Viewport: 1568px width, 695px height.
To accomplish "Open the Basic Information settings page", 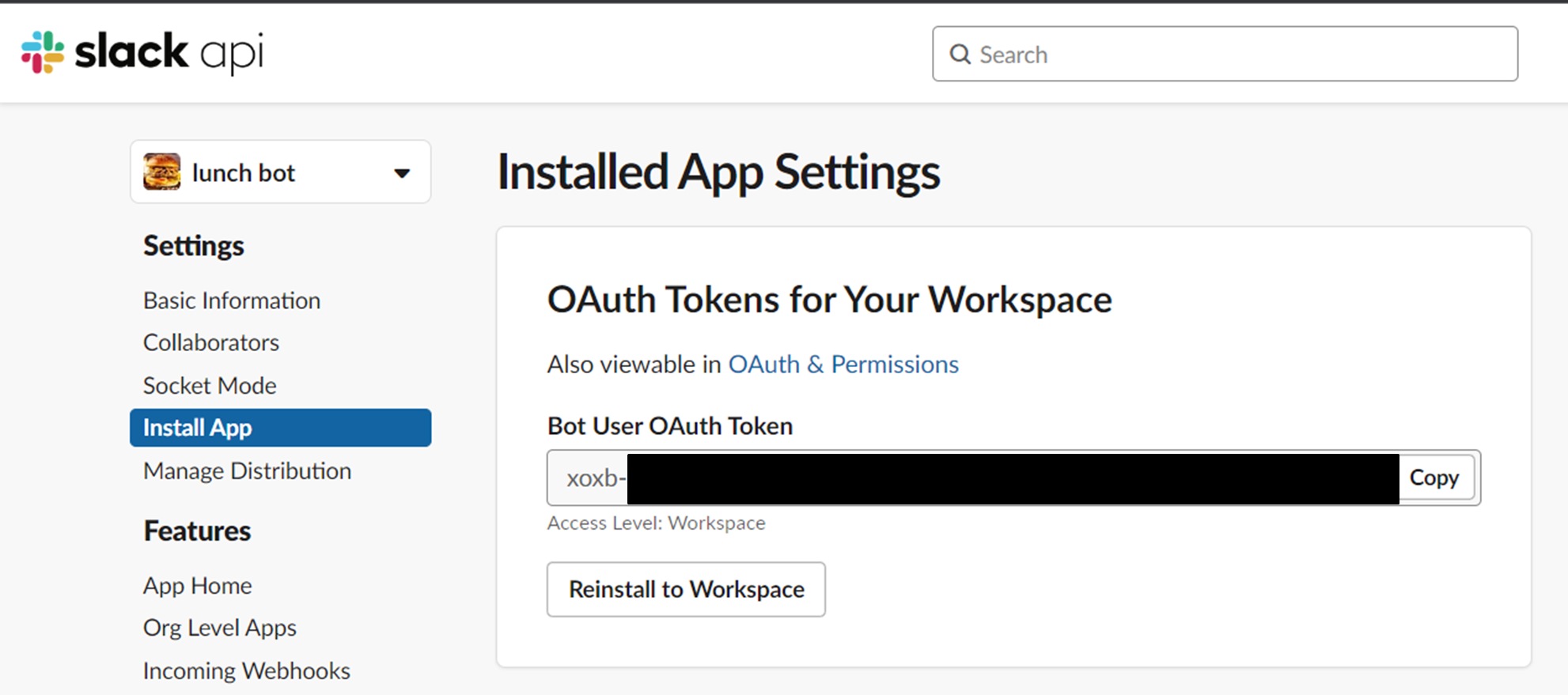I will click(231, 300).
